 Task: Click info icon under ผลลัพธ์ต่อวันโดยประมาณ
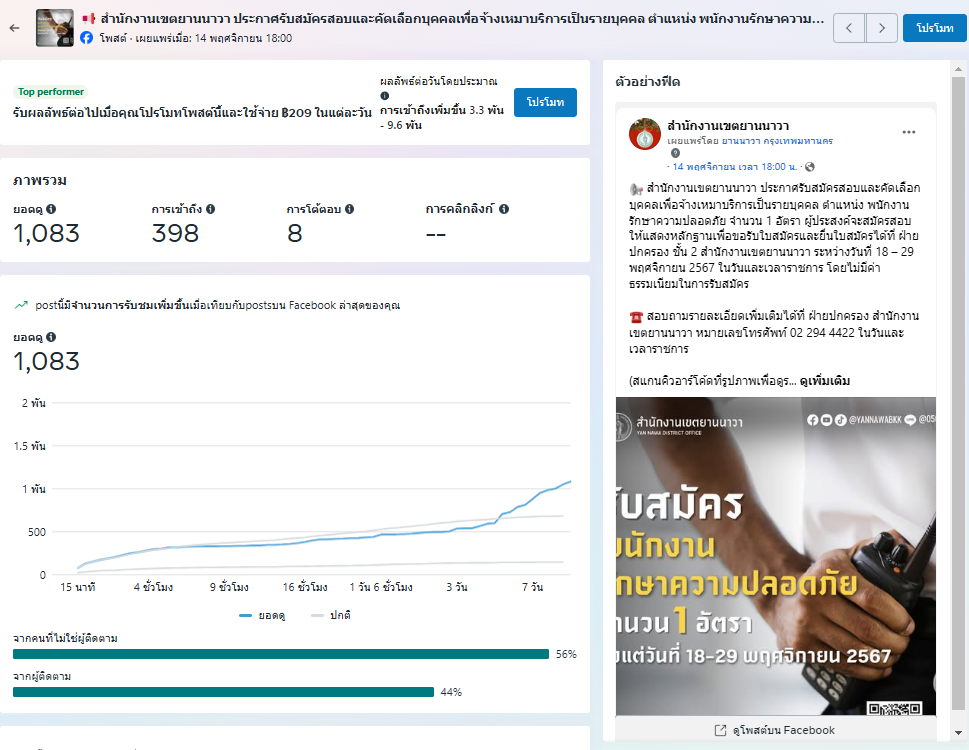(385, 96)
